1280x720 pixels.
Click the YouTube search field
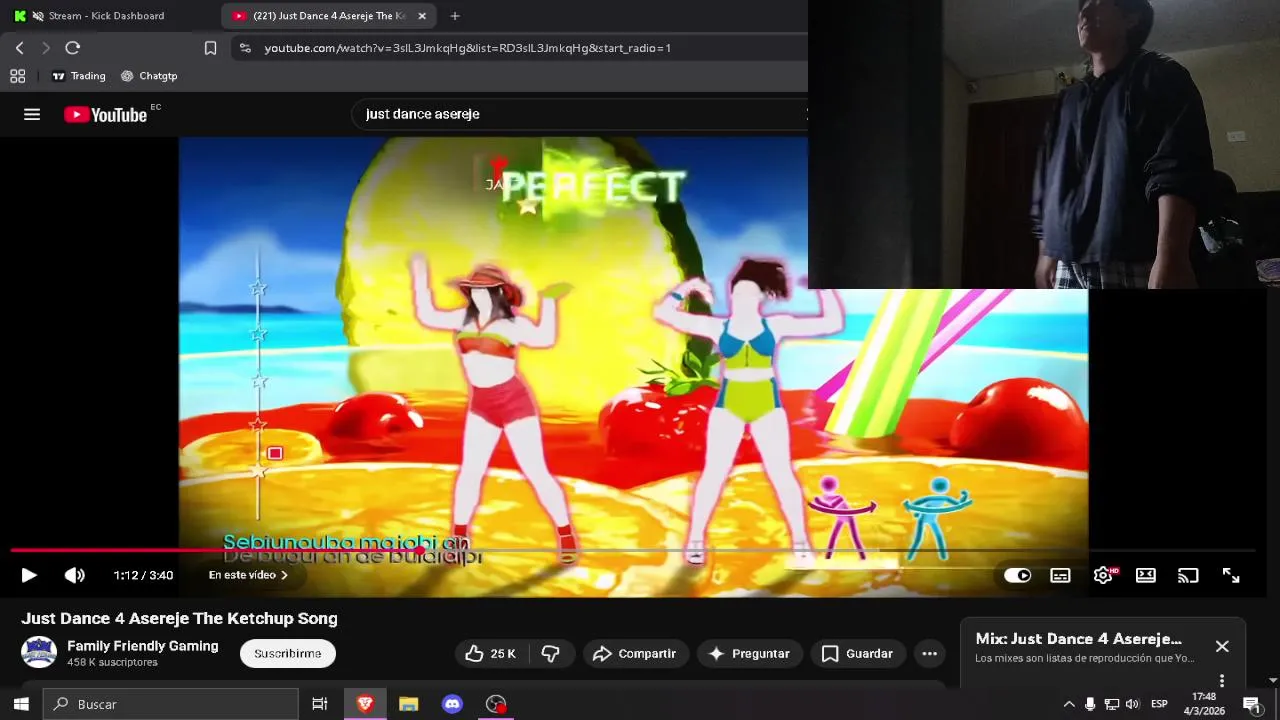coord(580,114)
